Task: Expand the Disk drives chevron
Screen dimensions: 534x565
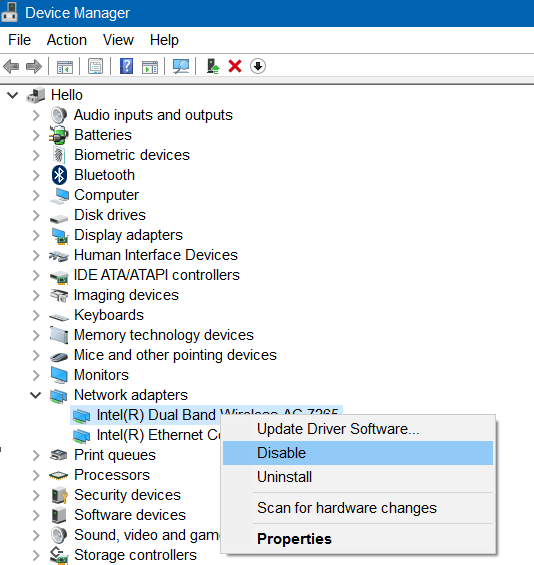Action: click(36, 215)
